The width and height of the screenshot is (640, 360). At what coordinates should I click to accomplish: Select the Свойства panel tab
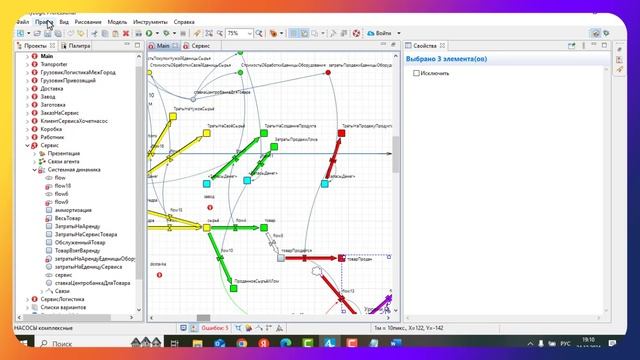tap(424, 46)
